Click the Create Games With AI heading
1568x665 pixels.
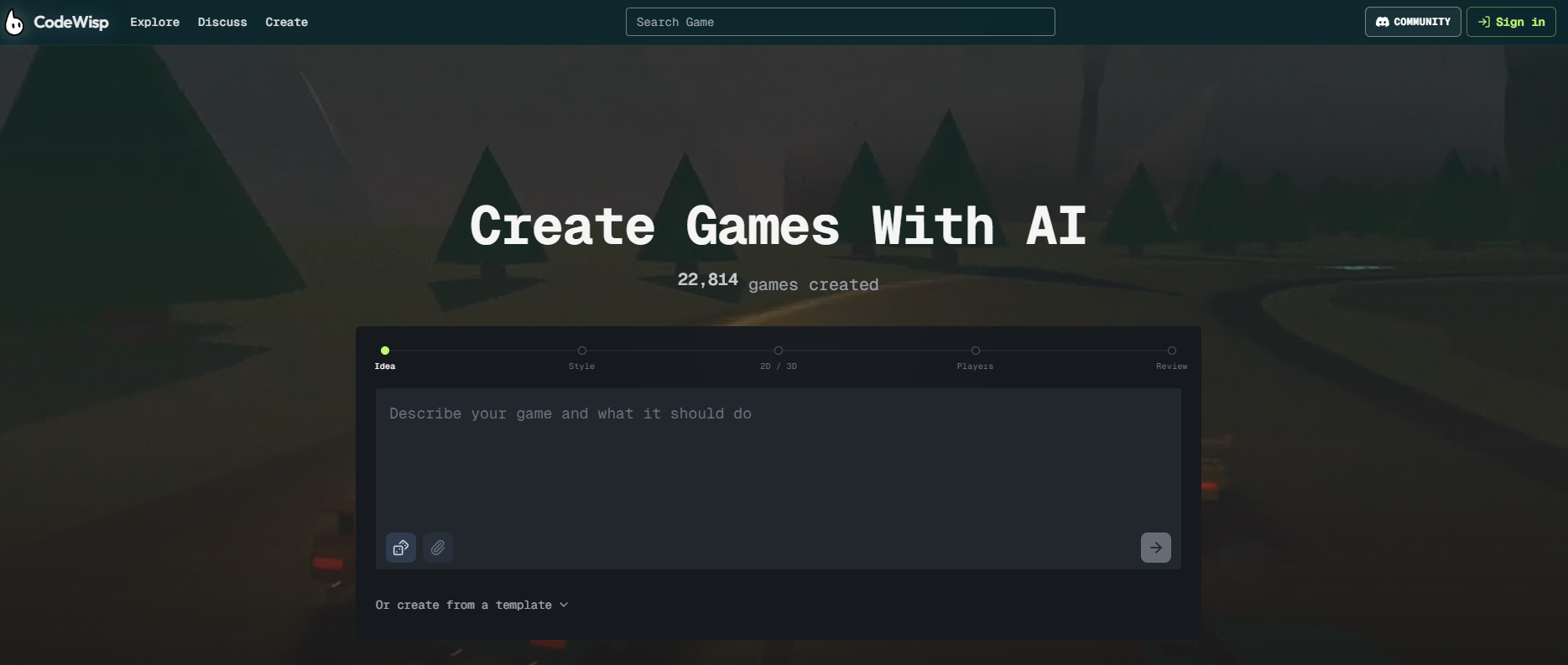(x=779, y=226)
